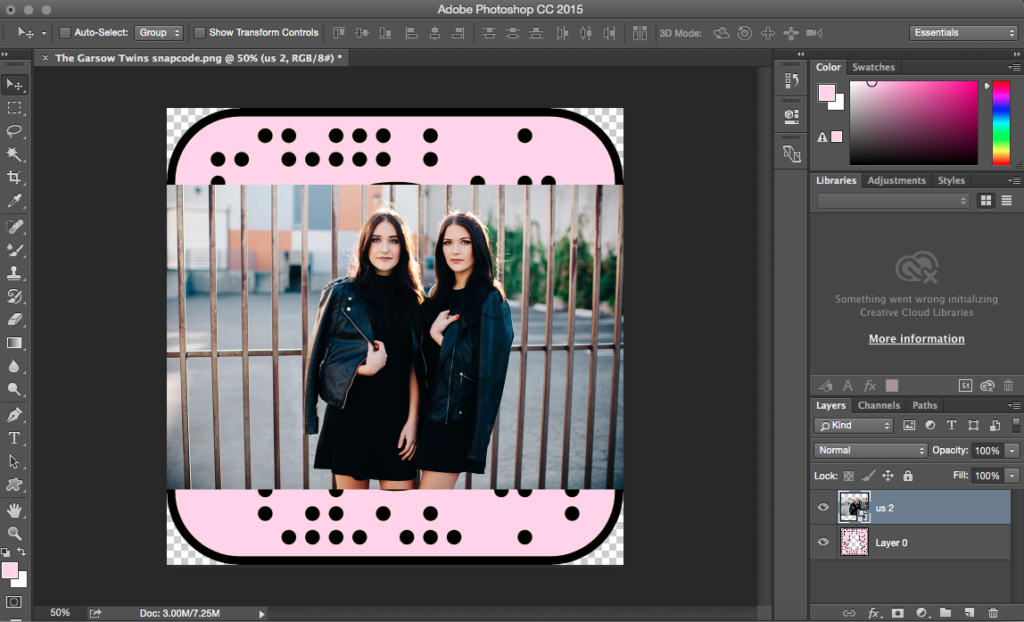Select the Crop tool
This screenshot has width=1024, height=622.
14,177
